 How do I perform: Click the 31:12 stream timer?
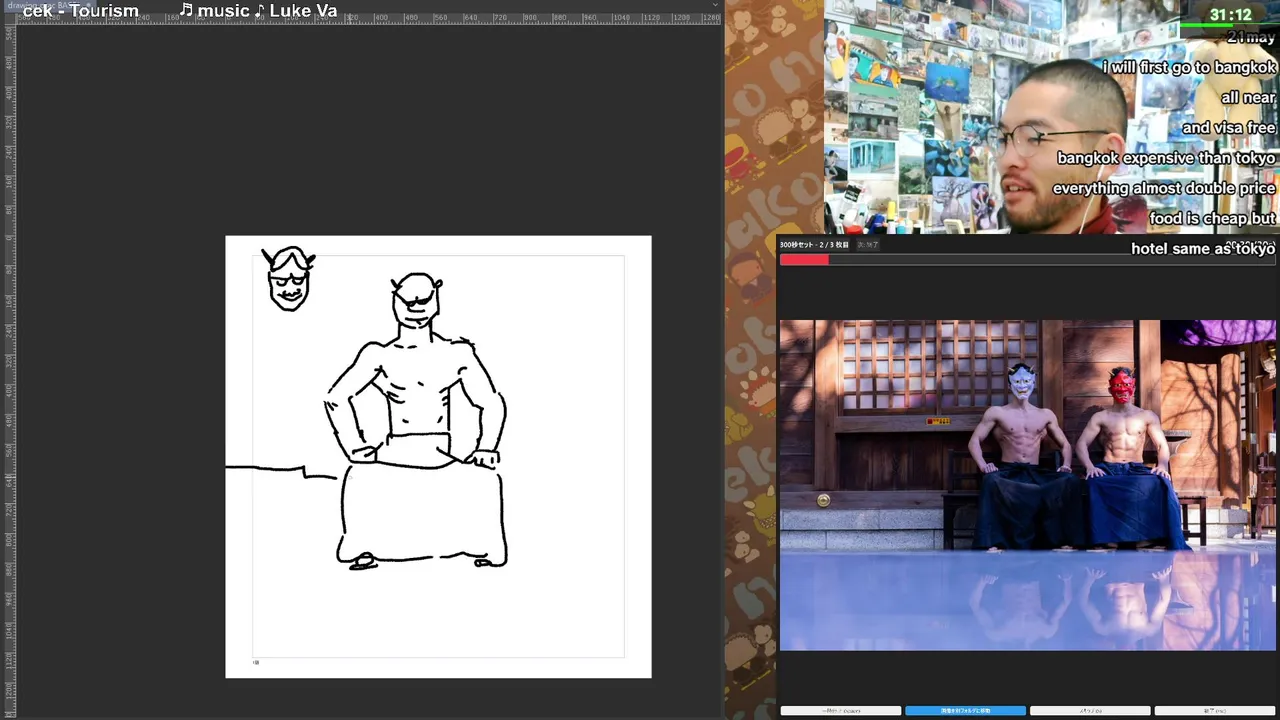coord(1230,15)
